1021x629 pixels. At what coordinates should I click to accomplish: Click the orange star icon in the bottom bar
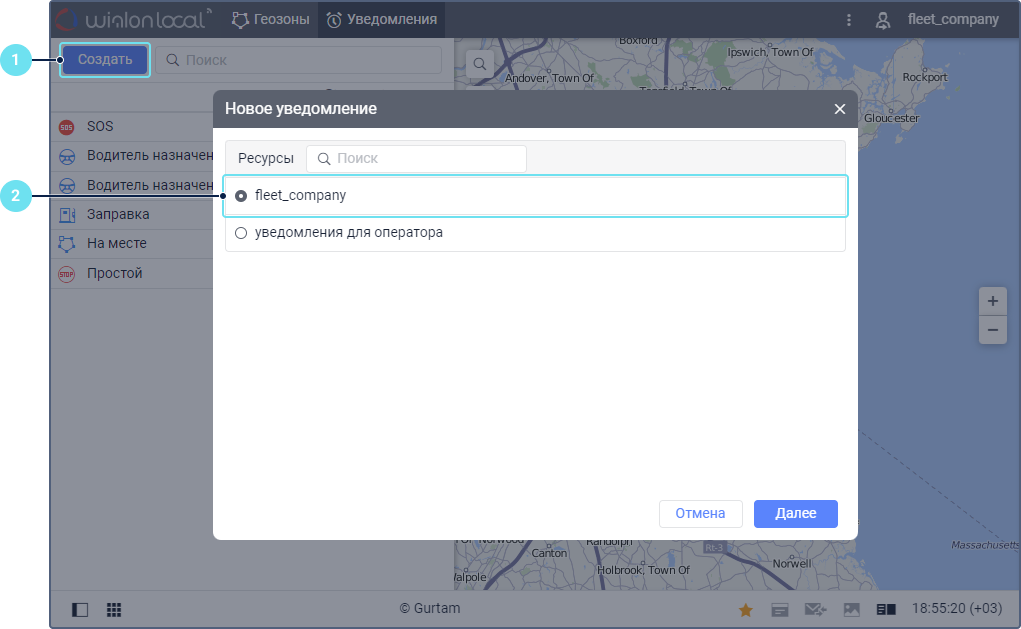(x=746, y=609)
